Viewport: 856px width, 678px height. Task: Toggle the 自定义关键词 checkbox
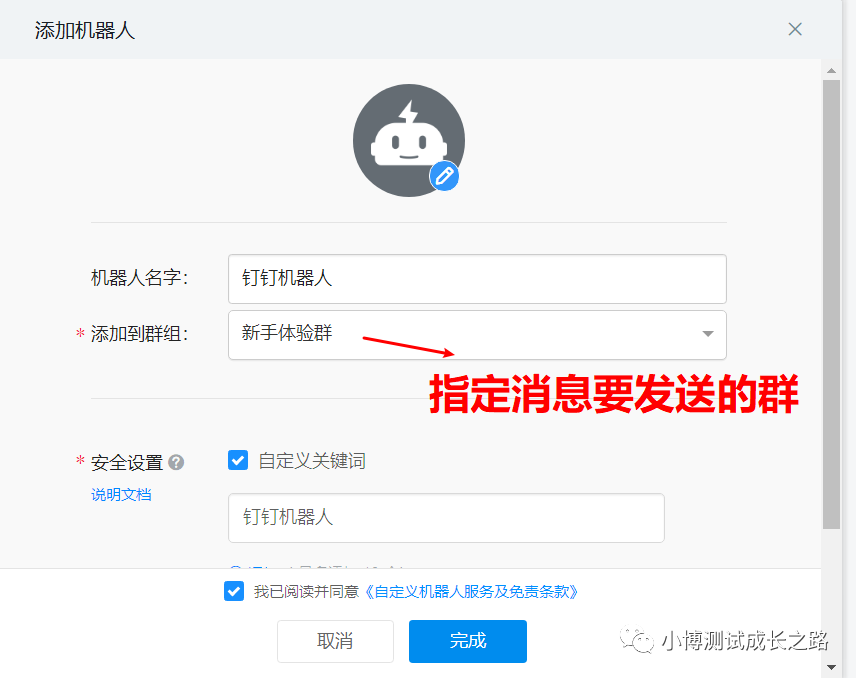238,460
